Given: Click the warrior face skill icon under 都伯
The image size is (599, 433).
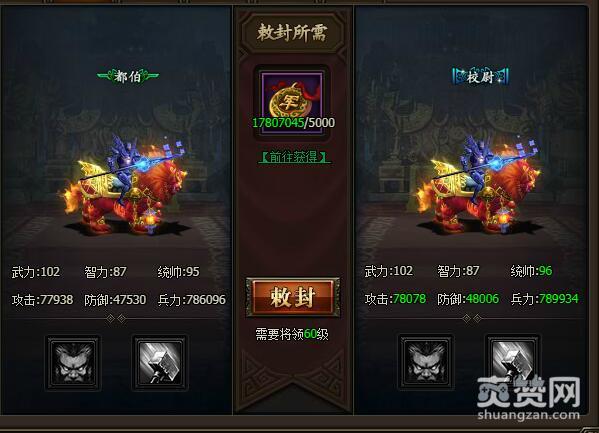Looking at the screenshot, I should (x=73, y=363).
